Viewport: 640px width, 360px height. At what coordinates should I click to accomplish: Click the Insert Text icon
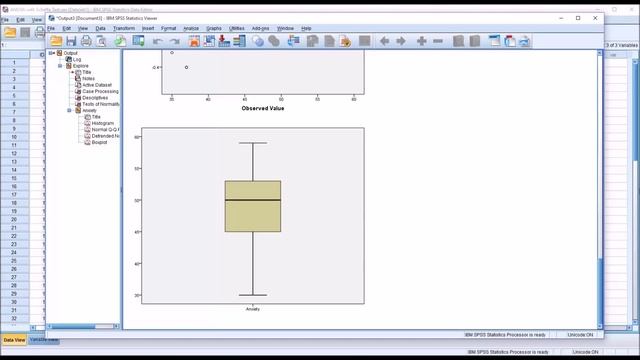click(524, 41)
